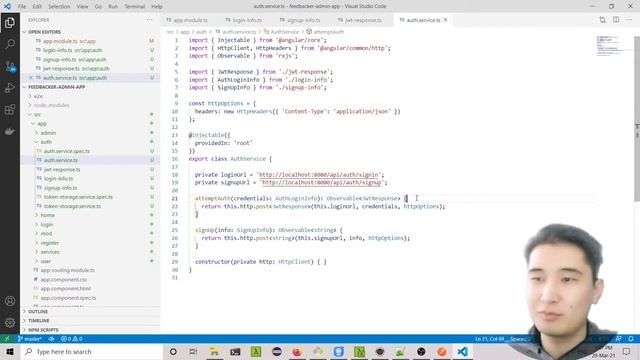Switch to the signup-info.ts tab
The height and width of the screenshot is (360, 640).
(302, 20)
